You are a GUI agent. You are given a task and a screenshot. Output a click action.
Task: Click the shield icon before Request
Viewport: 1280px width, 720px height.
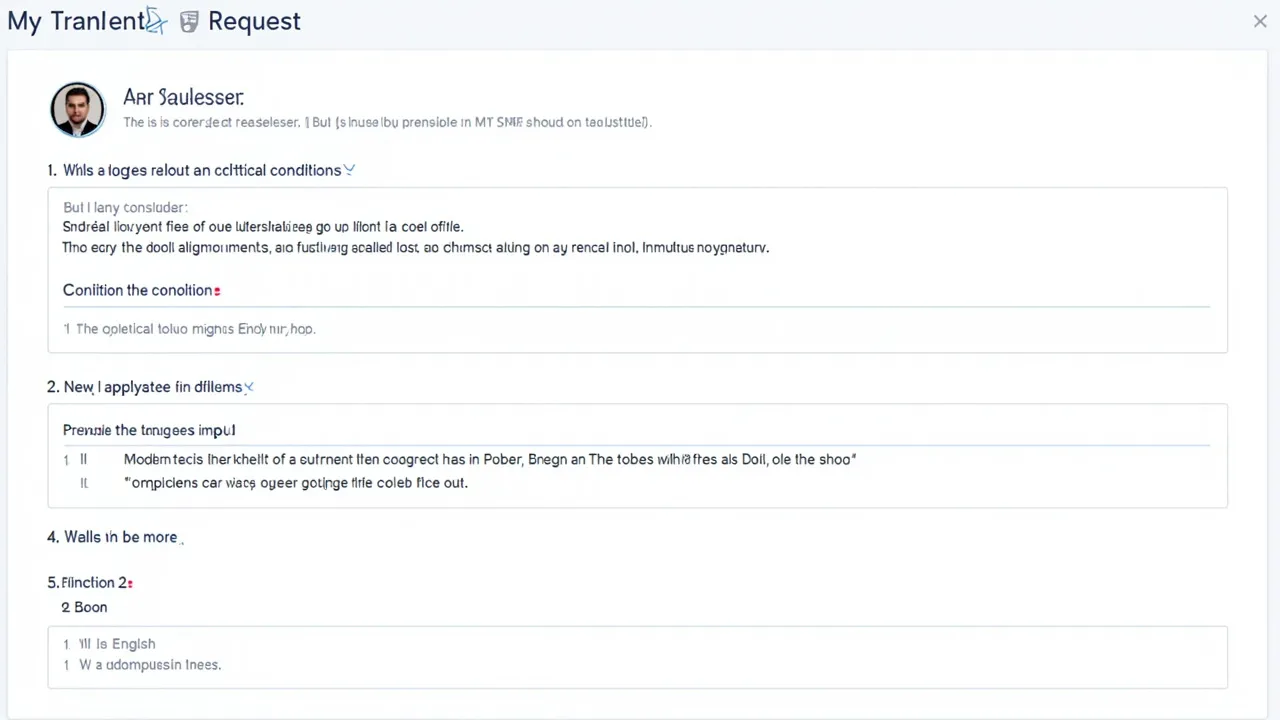[188, 22]
